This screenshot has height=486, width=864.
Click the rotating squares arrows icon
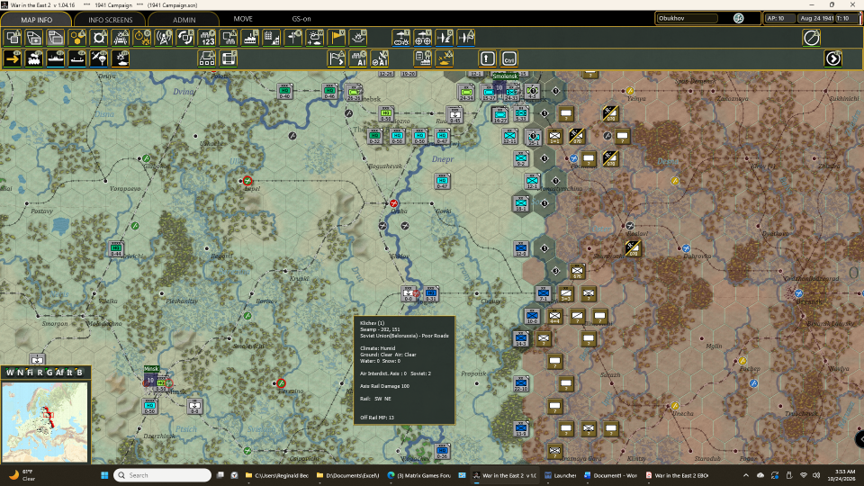tap(185, 37)
